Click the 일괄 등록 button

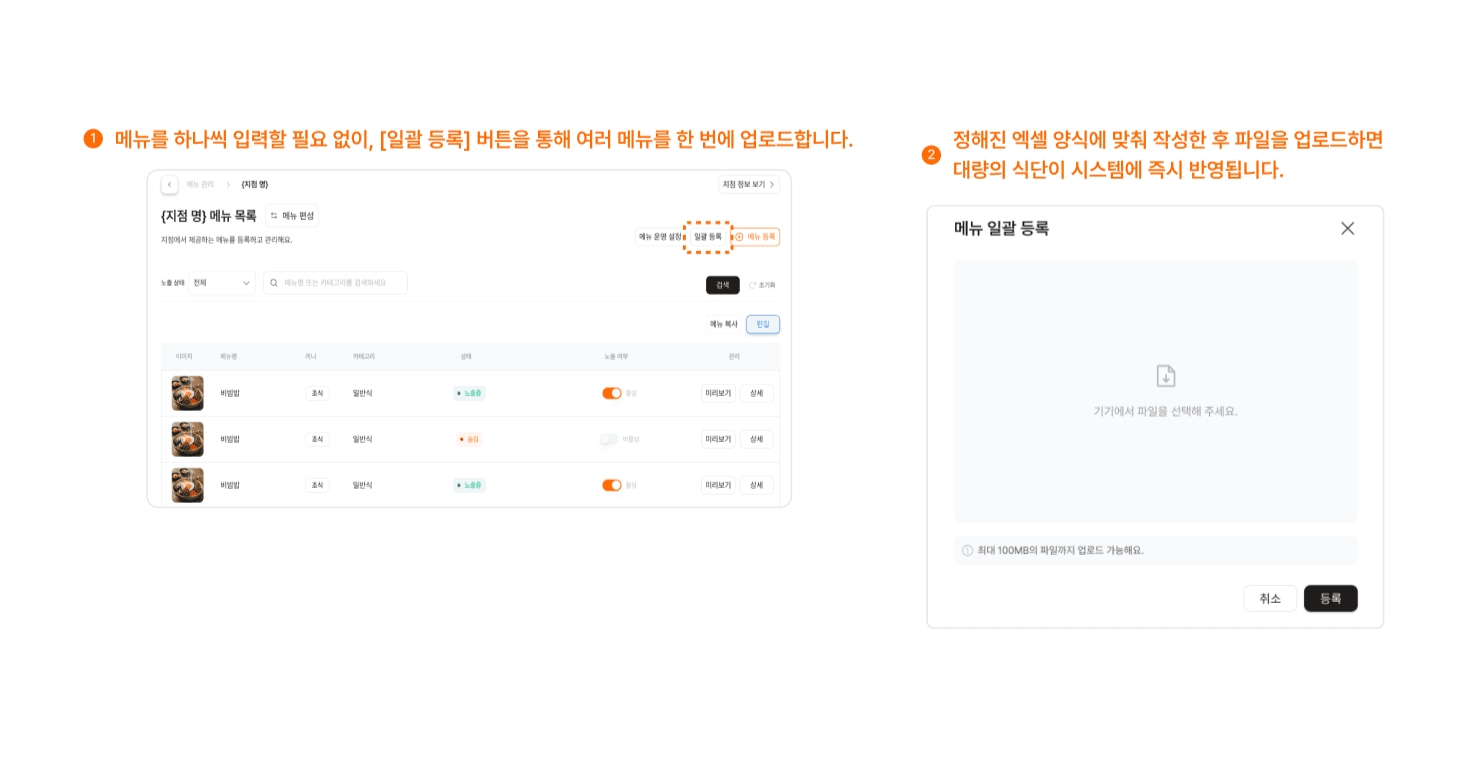point(708,237)
